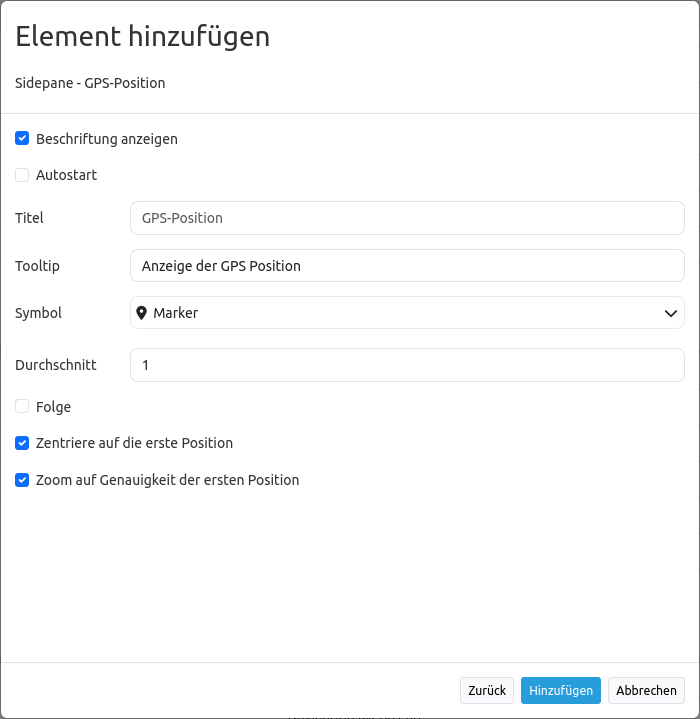Click the Symbol field label
Viewport: 700px width, 719px height.
(x=39, y=313)
